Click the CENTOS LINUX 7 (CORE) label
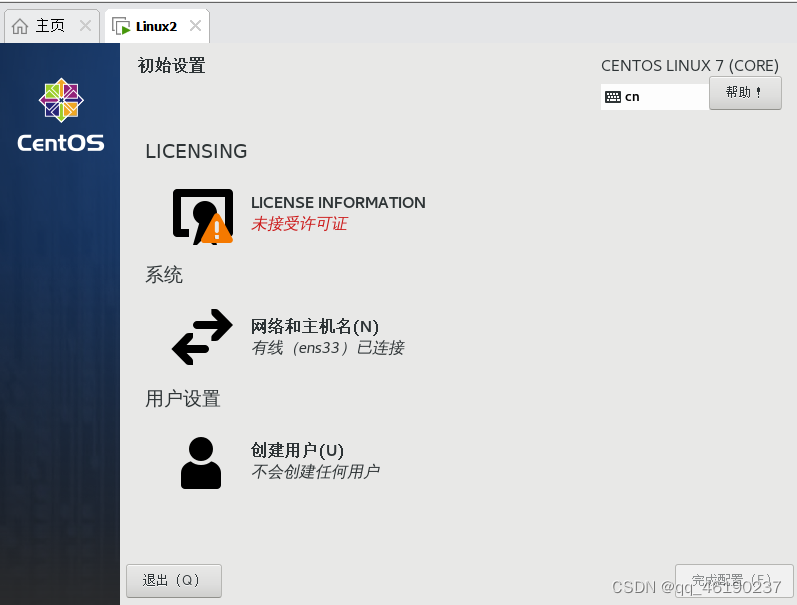Image resolution: width=797 pixels, height=605 pixels. [x=690, y=66]
